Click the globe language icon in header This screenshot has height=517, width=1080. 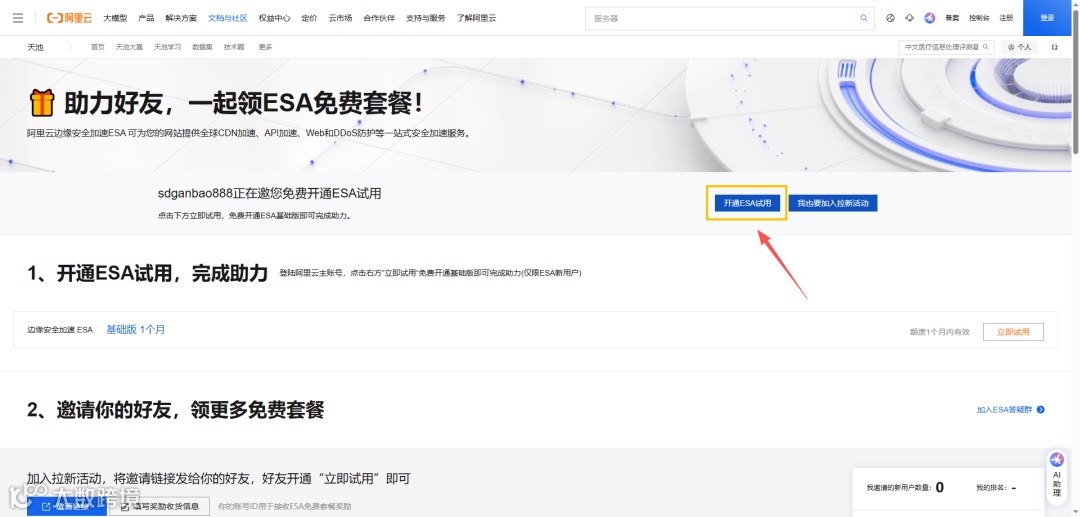(890, 18)
